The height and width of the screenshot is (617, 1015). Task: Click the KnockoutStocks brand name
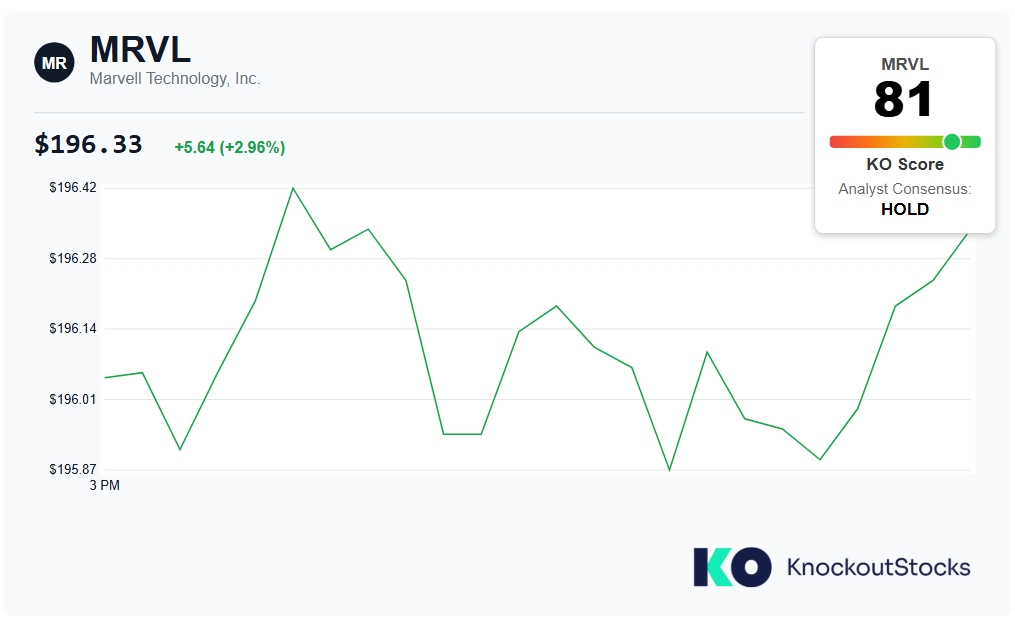click(x=878, y=567)
